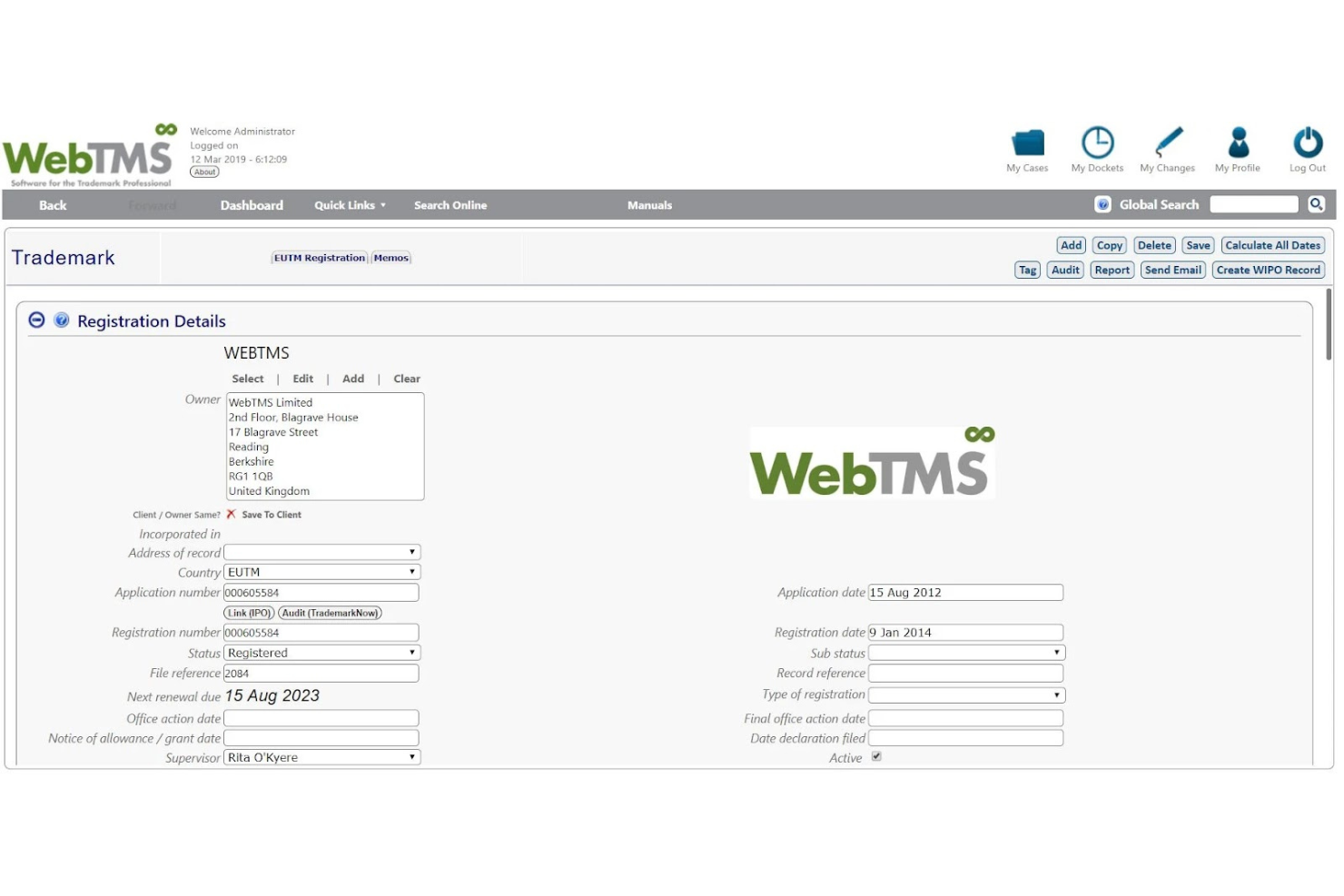Click the Send Email button
The height and width of the screenshot is (896, 1344).
click(x=1172, y=270)
